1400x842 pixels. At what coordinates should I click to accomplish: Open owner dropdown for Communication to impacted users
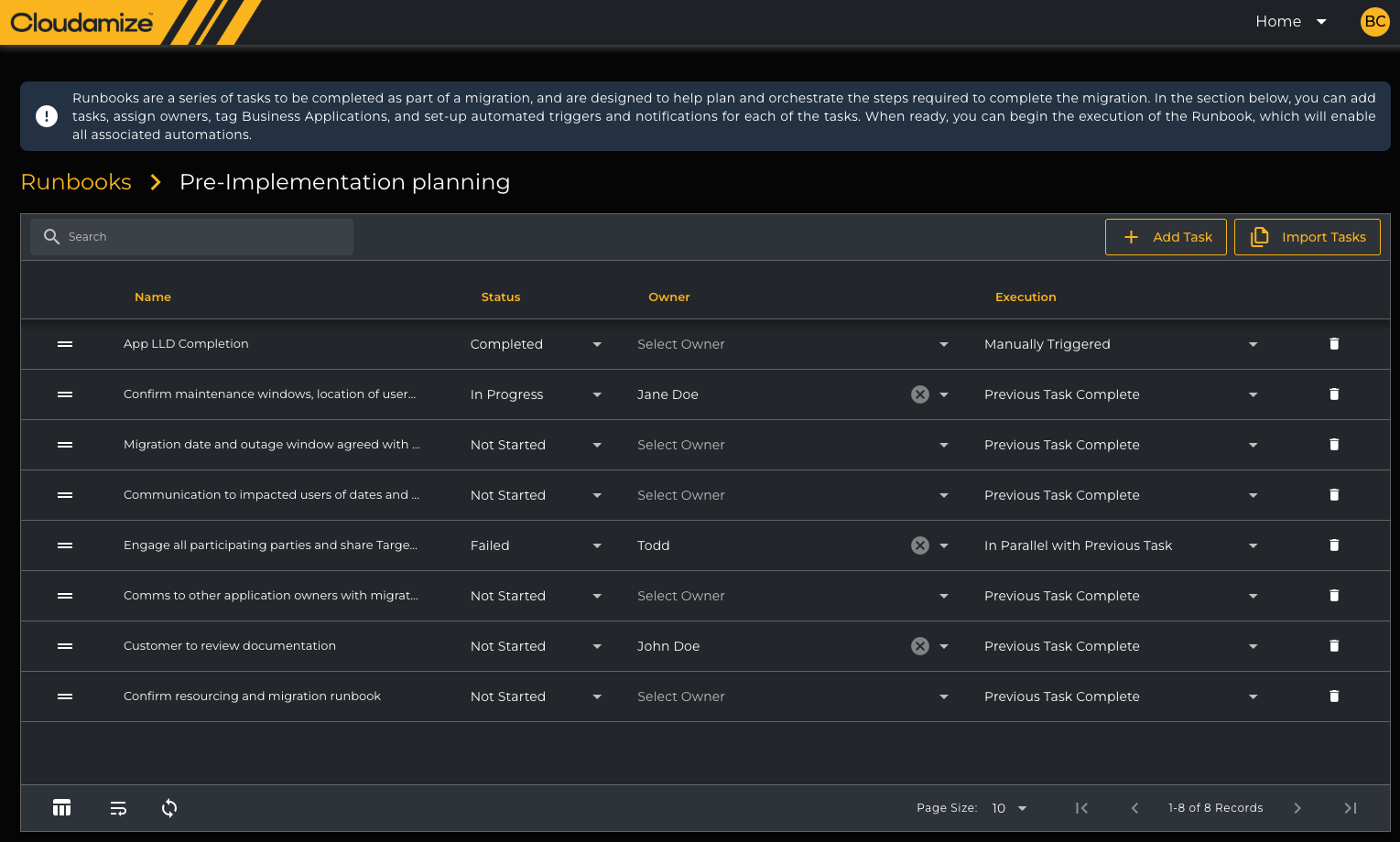pyautogui.click(x=793, y=495)
